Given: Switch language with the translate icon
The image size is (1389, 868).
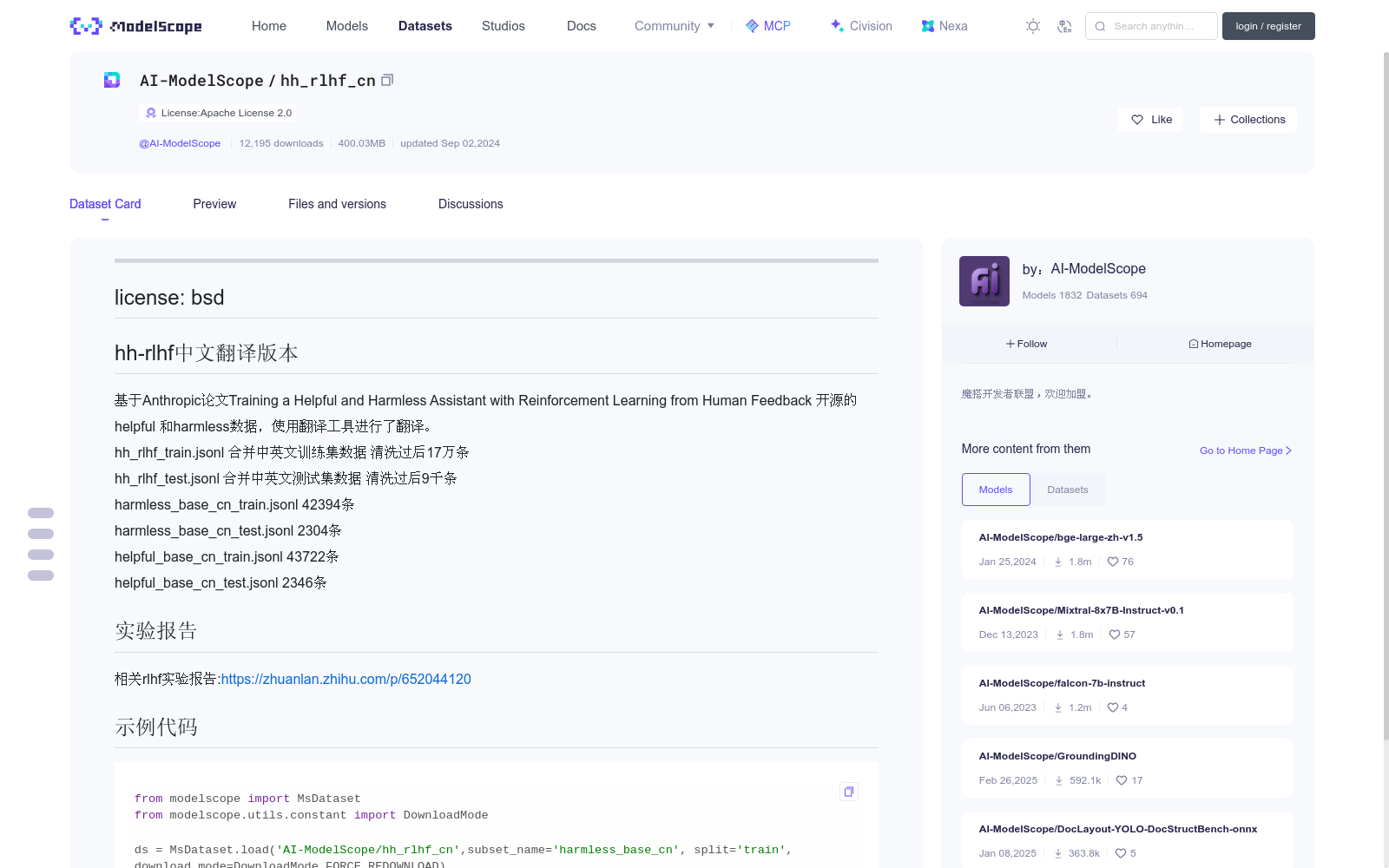Looking at the screenshot, I should click(x=1064, y=26).
